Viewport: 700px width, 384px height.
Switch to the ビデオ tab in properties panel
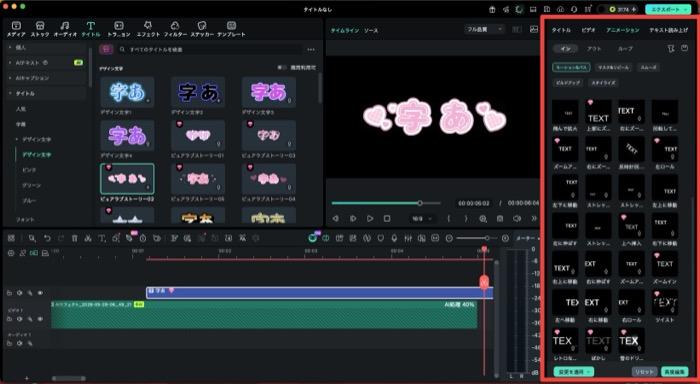(x=588, y=30)
